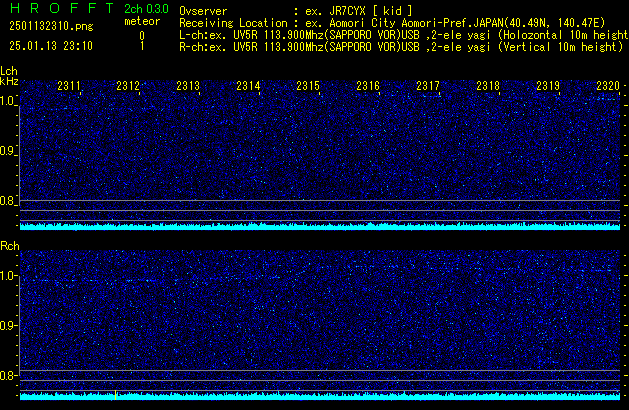The image size is (629, 410).
Task: Click the Lch cyan power level strip
Action: (320, 227)
